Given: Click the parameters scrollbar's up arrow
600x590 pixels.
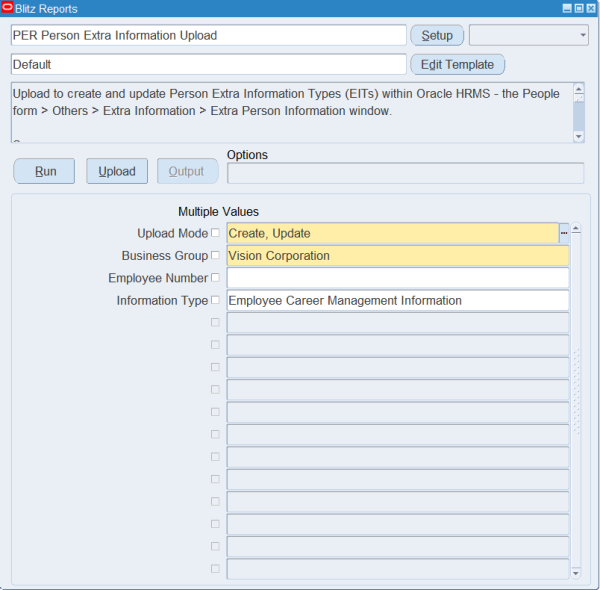Looking at the screenshot, I should click(576, 229).
